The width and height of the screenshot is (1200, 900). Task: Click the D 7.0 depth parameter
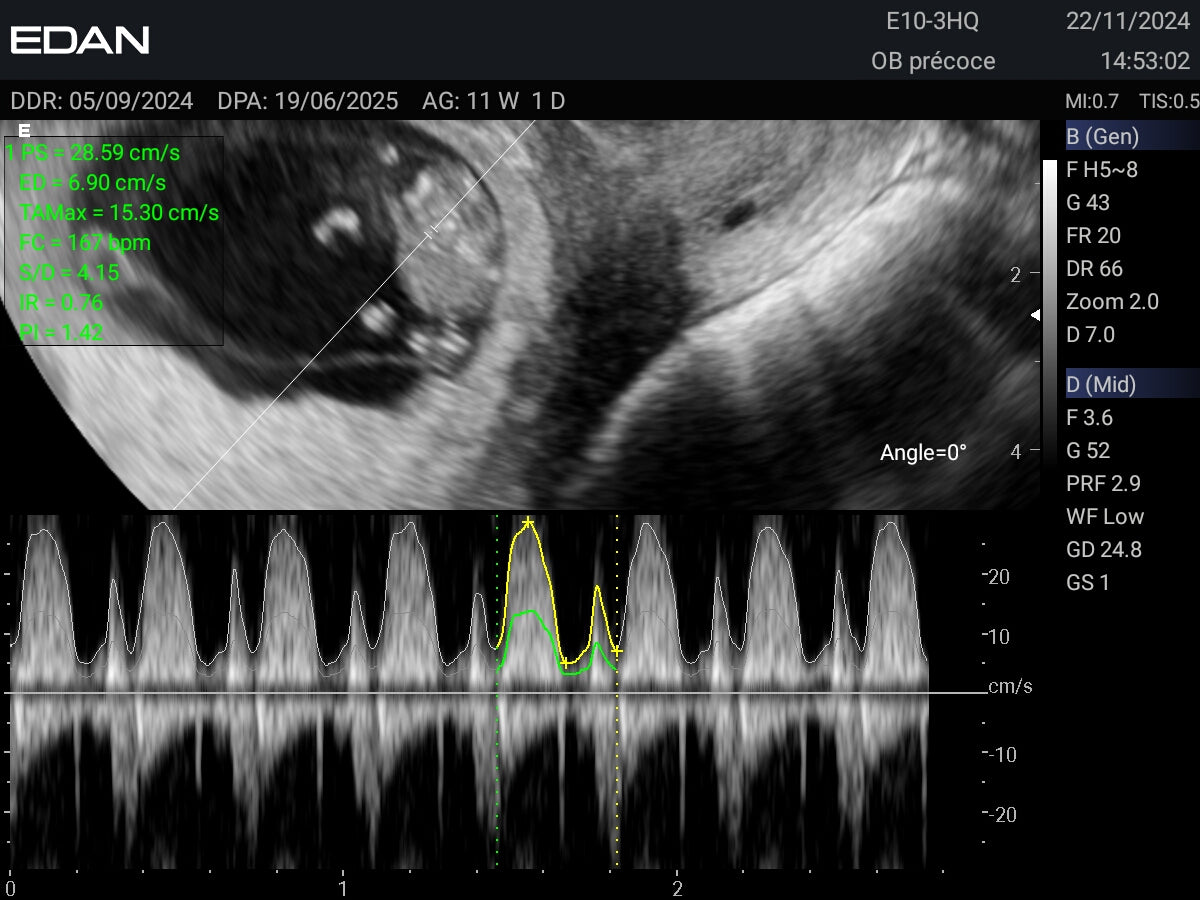pos(1090,335)
